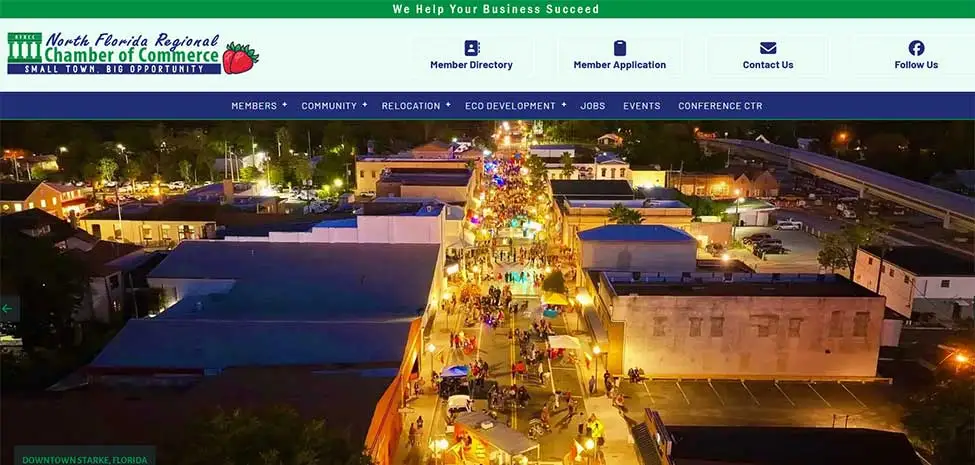Viewport: 975px width, 465px height.
Task: Click North Florida Regional Chamber of Commerce logo text
Action: (x=132, y=48)
